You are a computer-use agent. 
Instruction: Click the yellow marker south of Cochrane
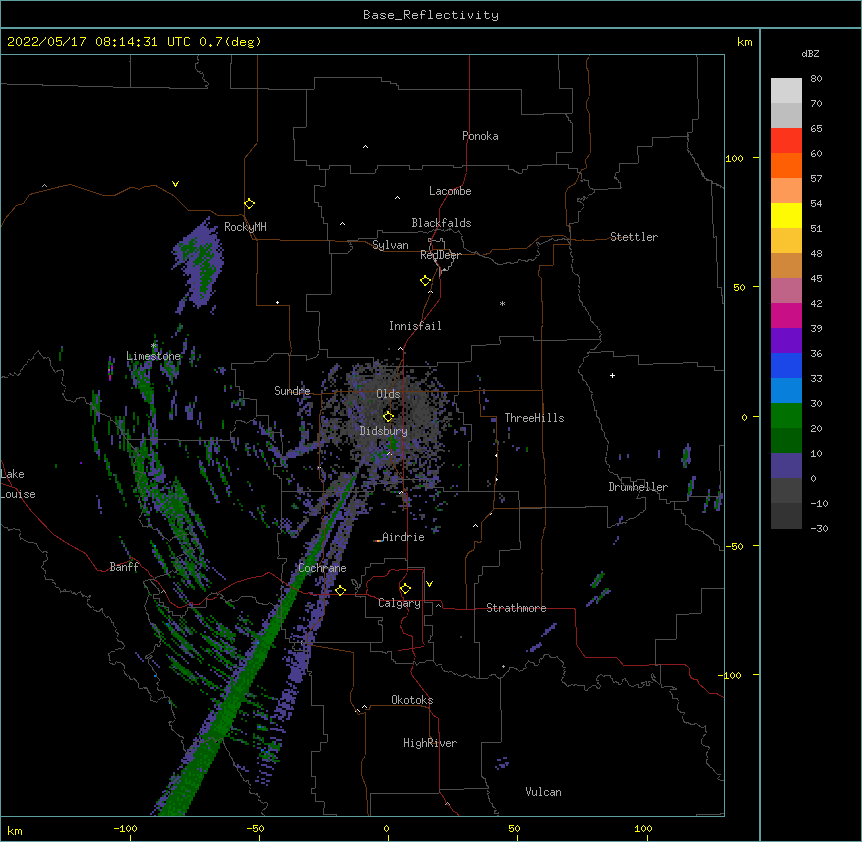(x=340, y=590)
